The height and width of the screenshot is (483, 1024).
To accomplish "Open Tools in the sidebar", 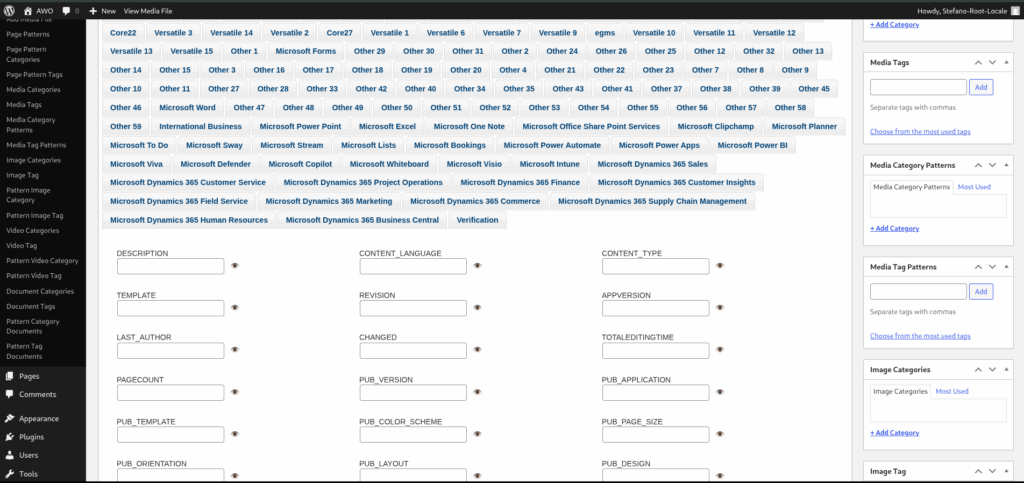I will coord(28,474).
